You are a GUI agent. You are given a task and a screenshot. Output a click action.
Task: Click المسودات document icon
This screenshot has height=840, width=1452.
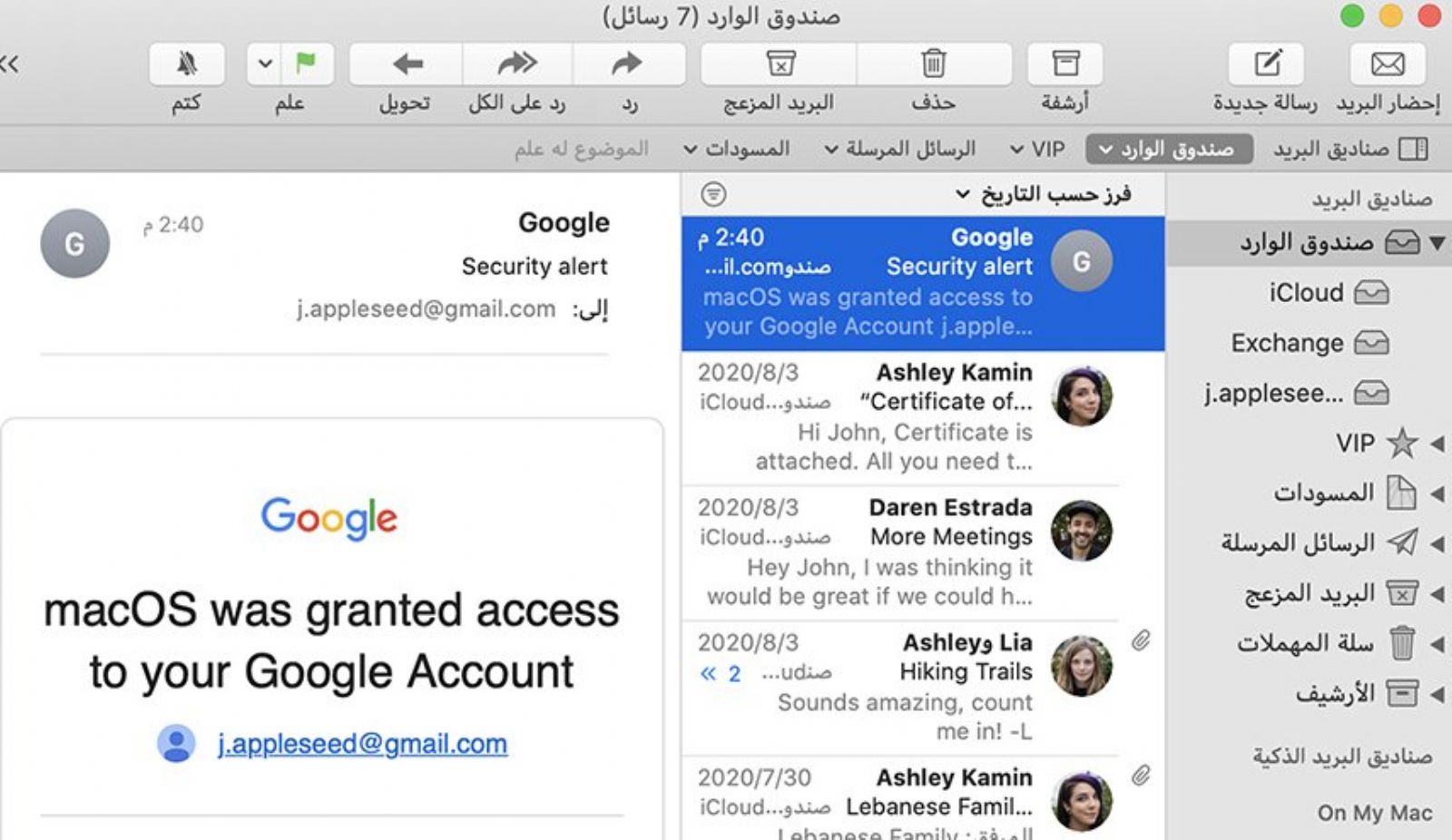1402,493
